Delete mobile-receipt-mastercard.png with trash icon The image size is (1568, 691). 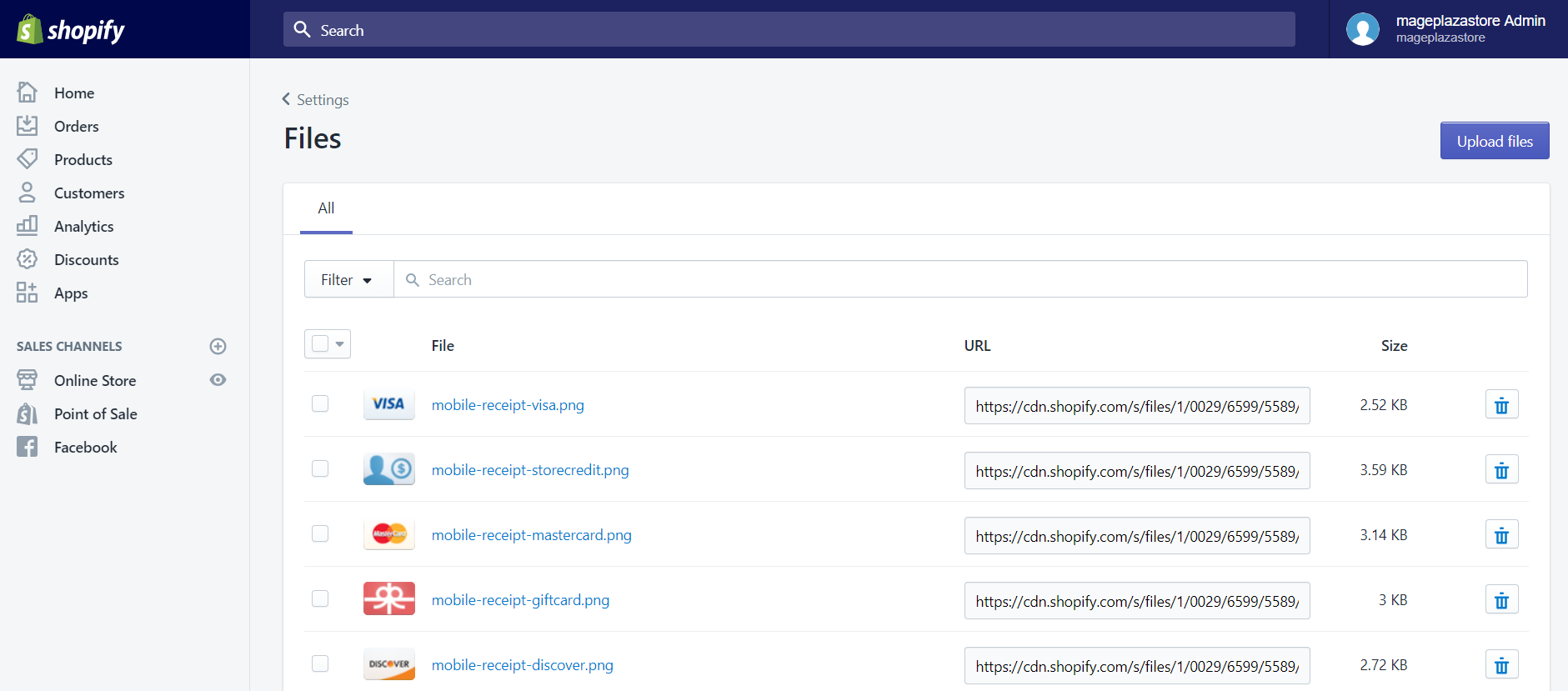[x=1502, y=535]
